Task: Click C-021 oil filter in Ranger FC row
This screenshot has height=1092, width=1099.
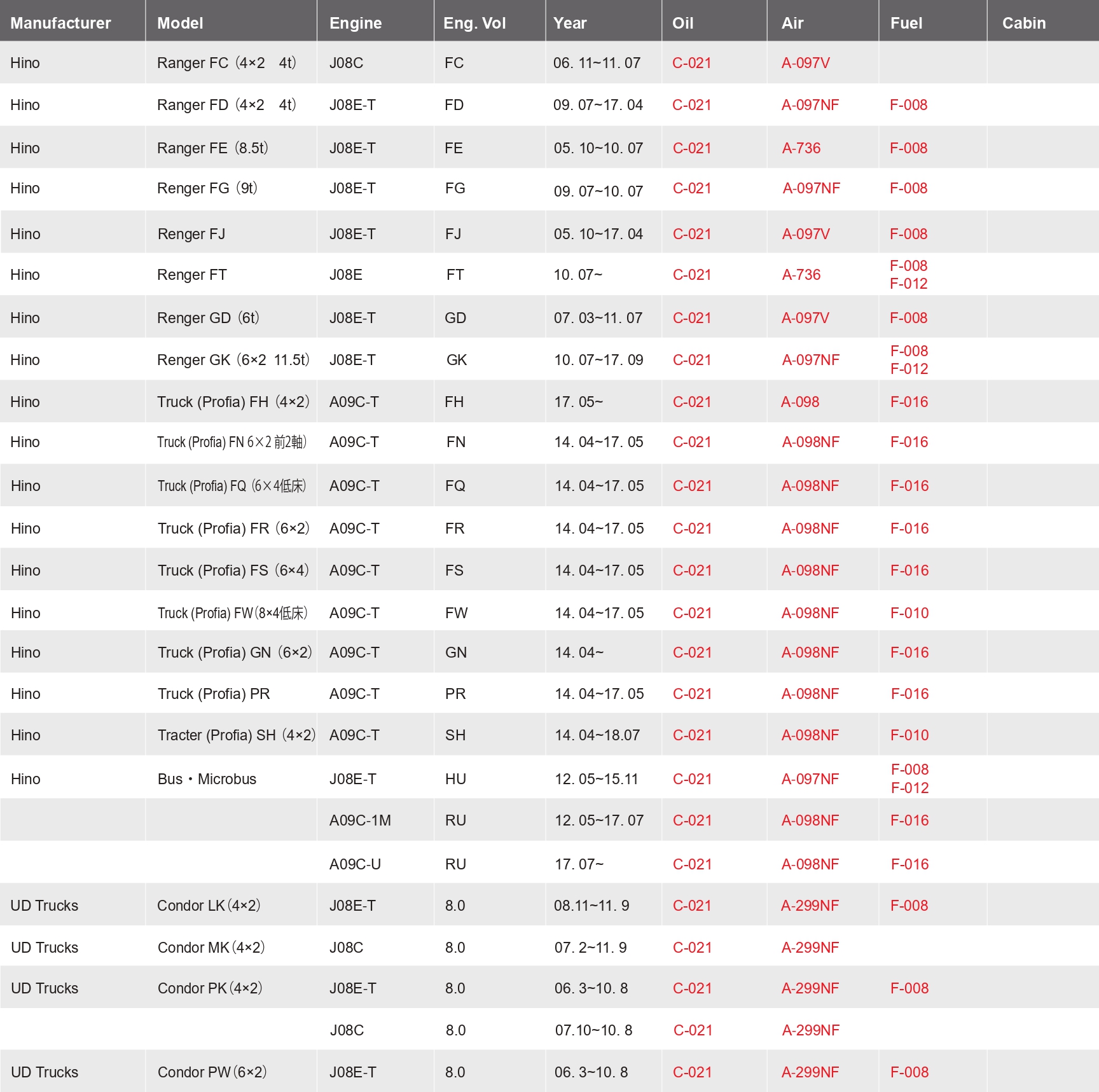Action: (x=691, y=63)
